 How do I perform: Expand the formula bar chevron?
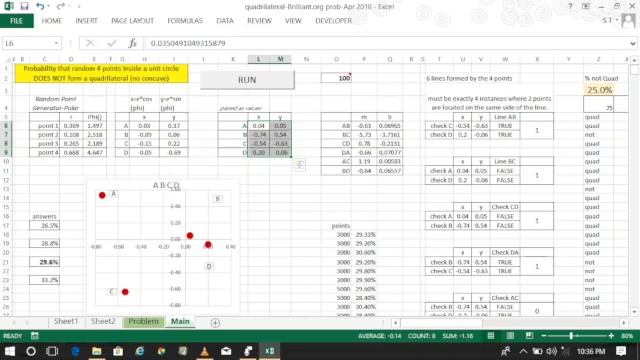tap(633, 43)
